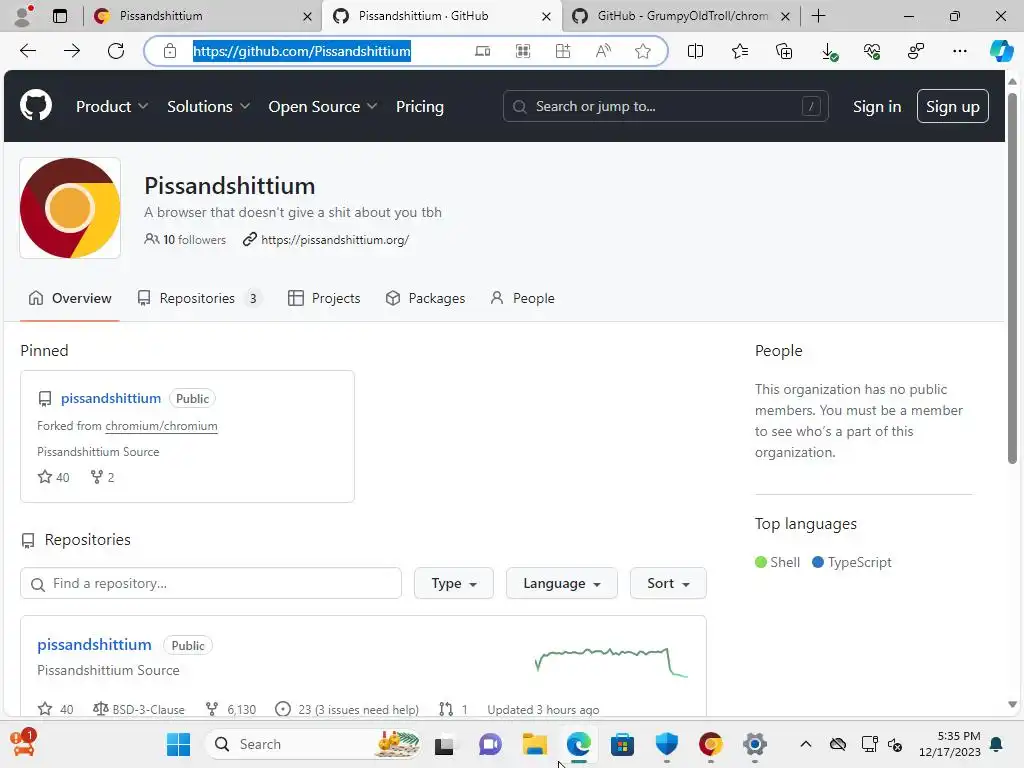Click the page vertical scrollbar
This screenshot has height=768, width=1024.
pyautogui.click(x=1012, y=278)
